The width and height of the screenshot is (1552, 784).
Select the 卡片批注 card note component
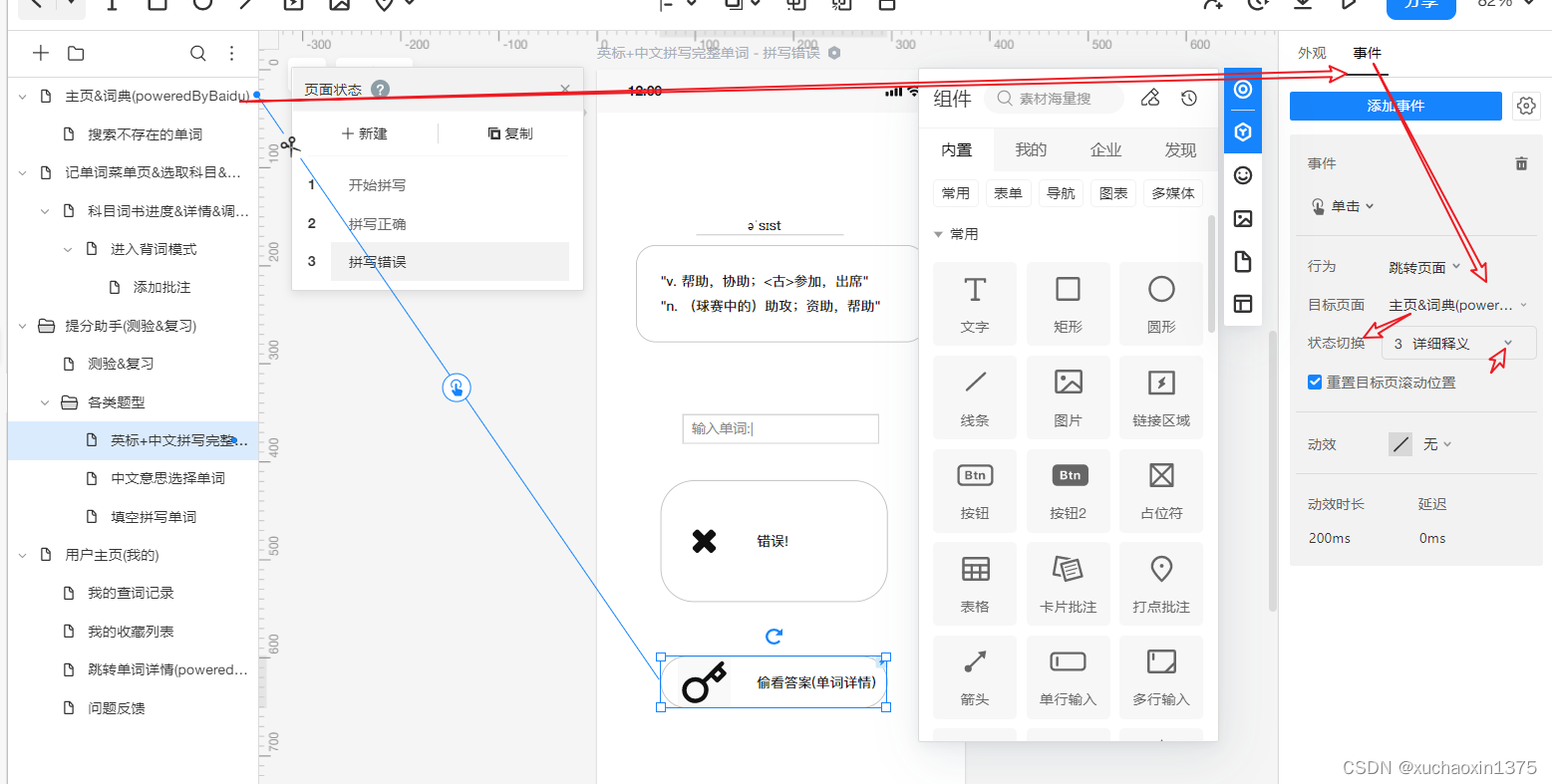click(1068, 584)
